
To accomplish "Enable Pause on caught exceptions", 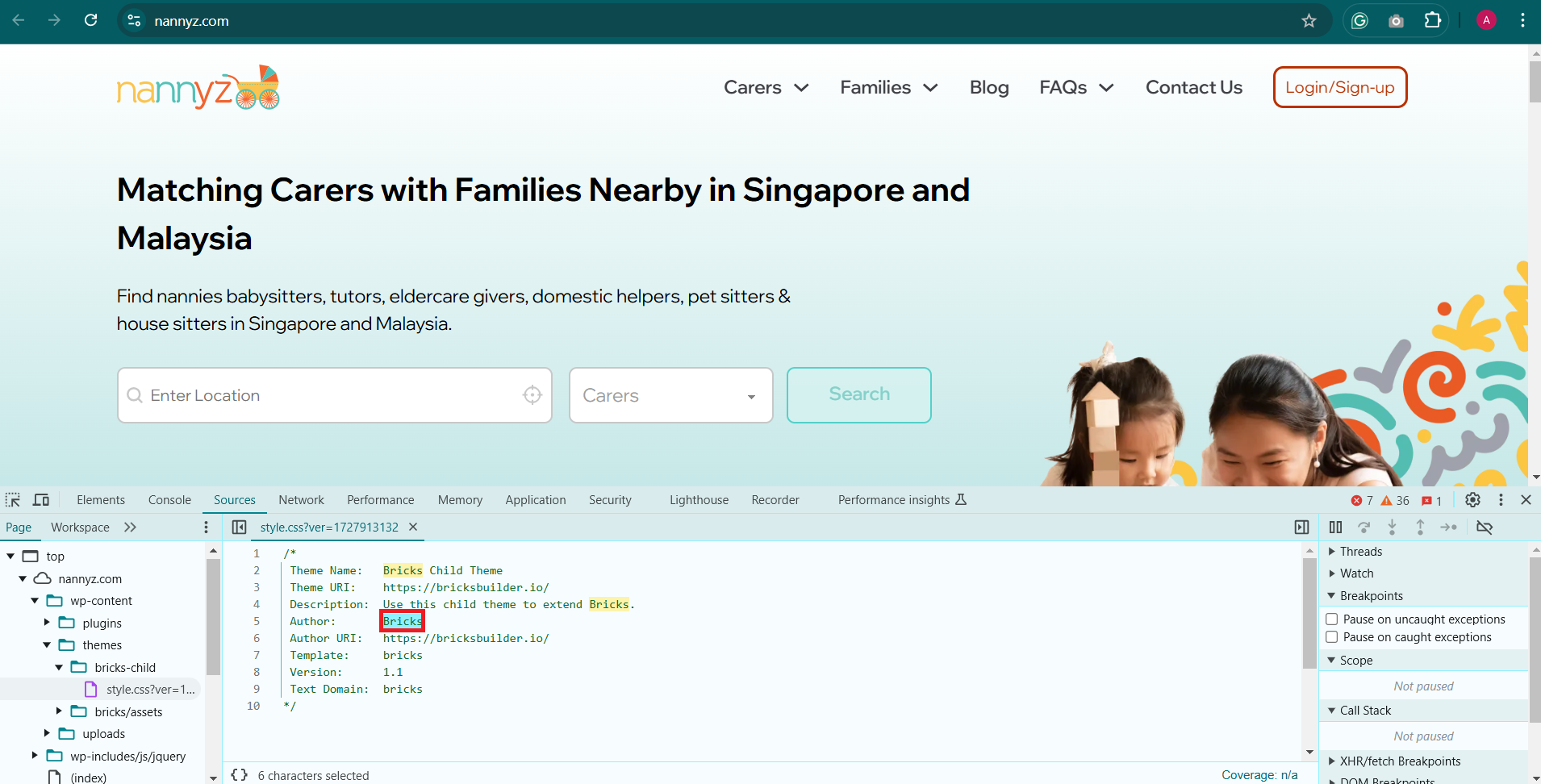I will click(x=1332, y=636).
